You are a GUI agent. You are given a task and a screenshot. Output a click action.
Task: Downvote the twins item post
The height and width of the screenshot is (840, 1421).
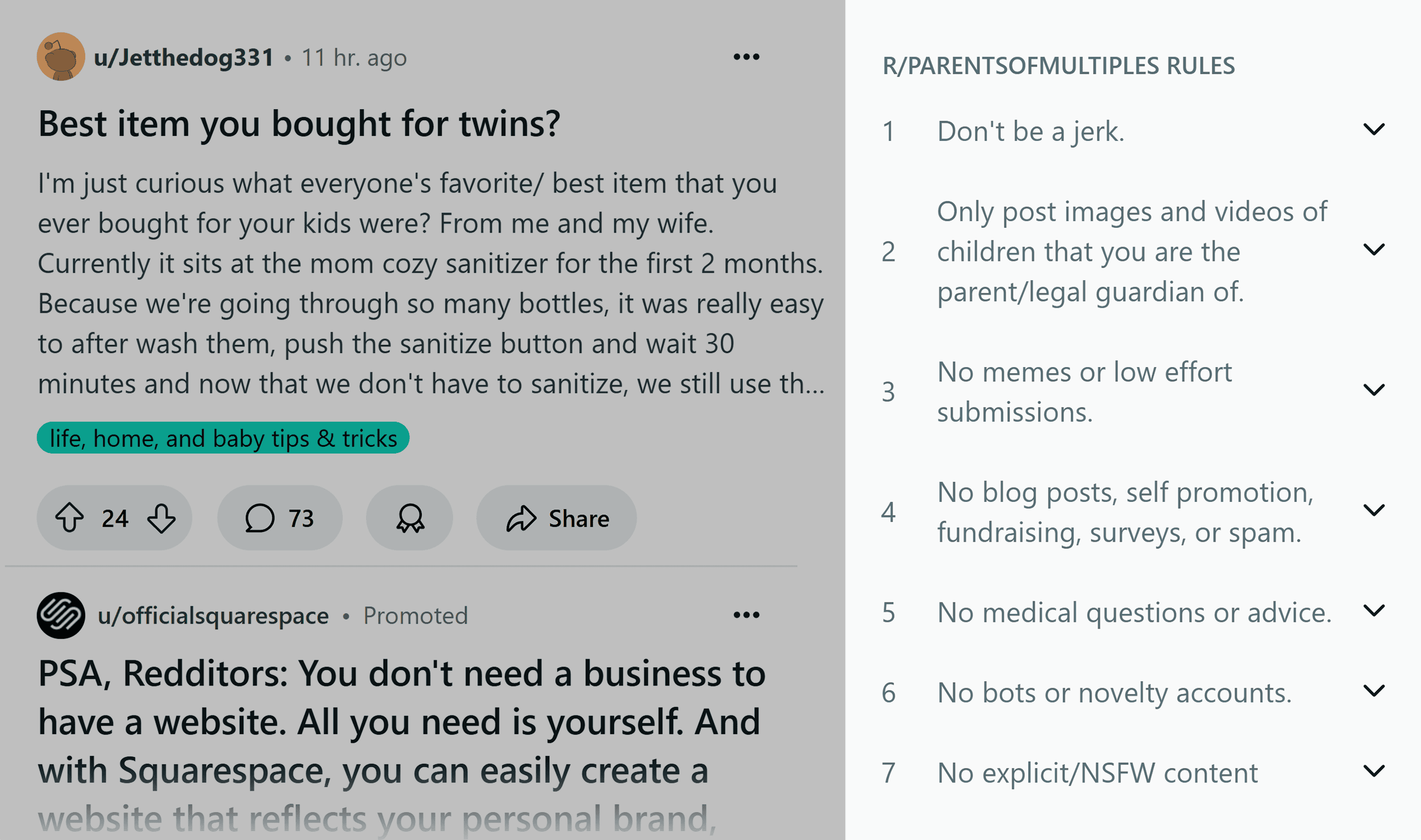[x=161, y=518]
